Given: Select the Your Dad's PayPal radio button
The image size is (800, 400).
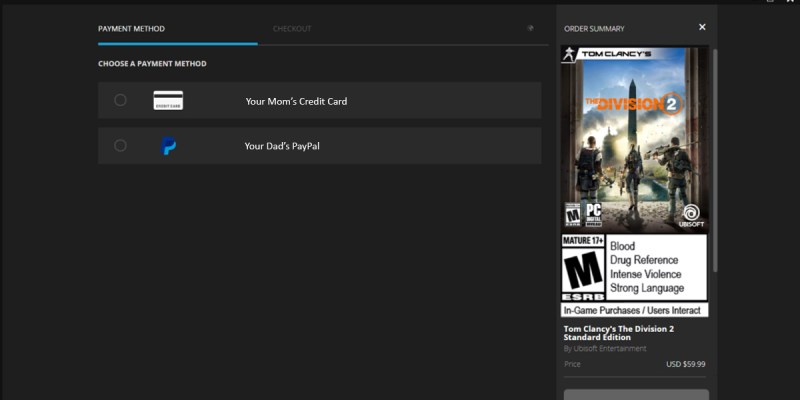Looking at the screenshot, I should 121,145.
